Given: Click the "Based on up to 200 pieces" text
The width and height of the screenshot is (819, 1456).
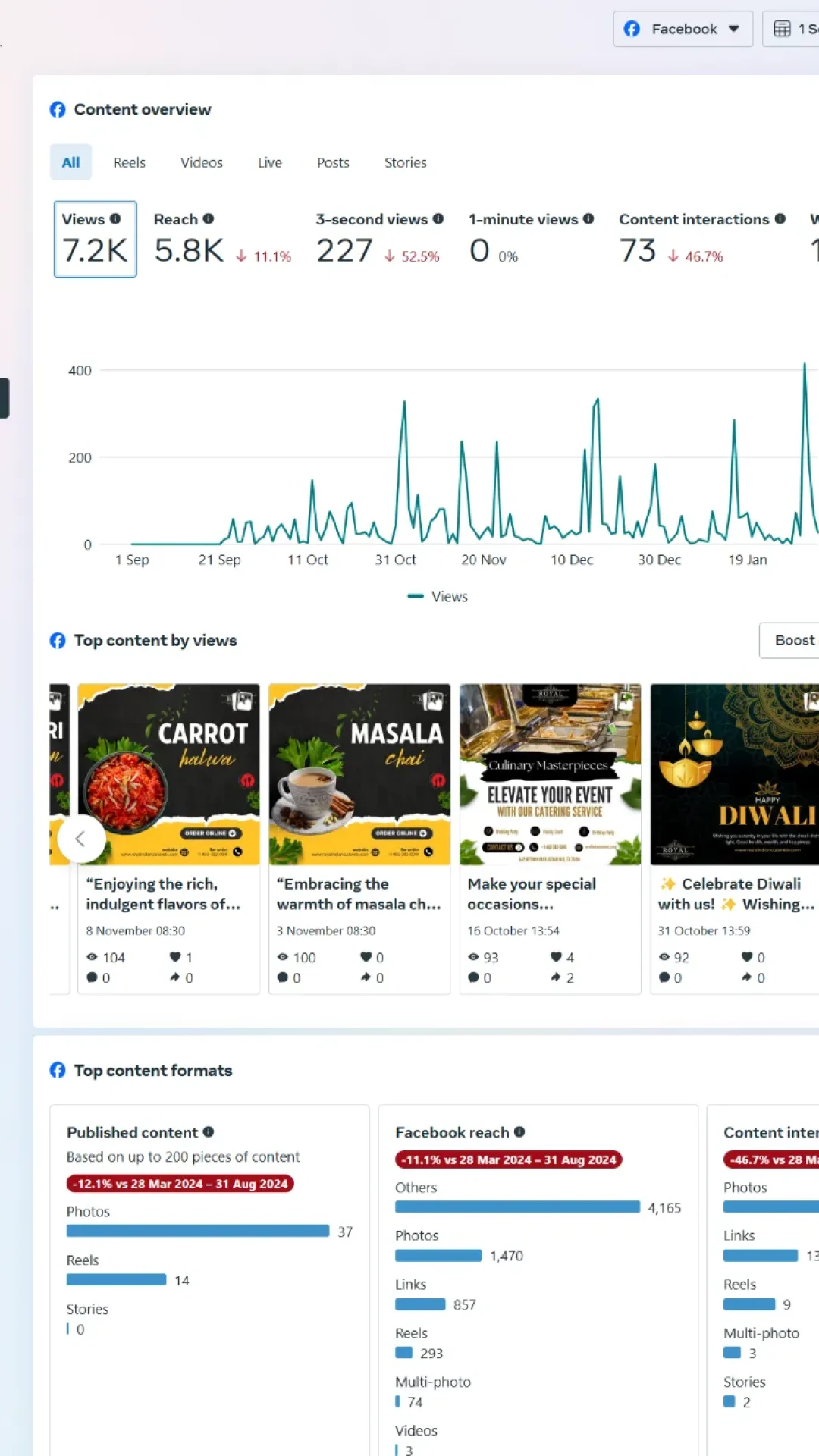Looking at the screenshot, I should (x=183, y=1156).
